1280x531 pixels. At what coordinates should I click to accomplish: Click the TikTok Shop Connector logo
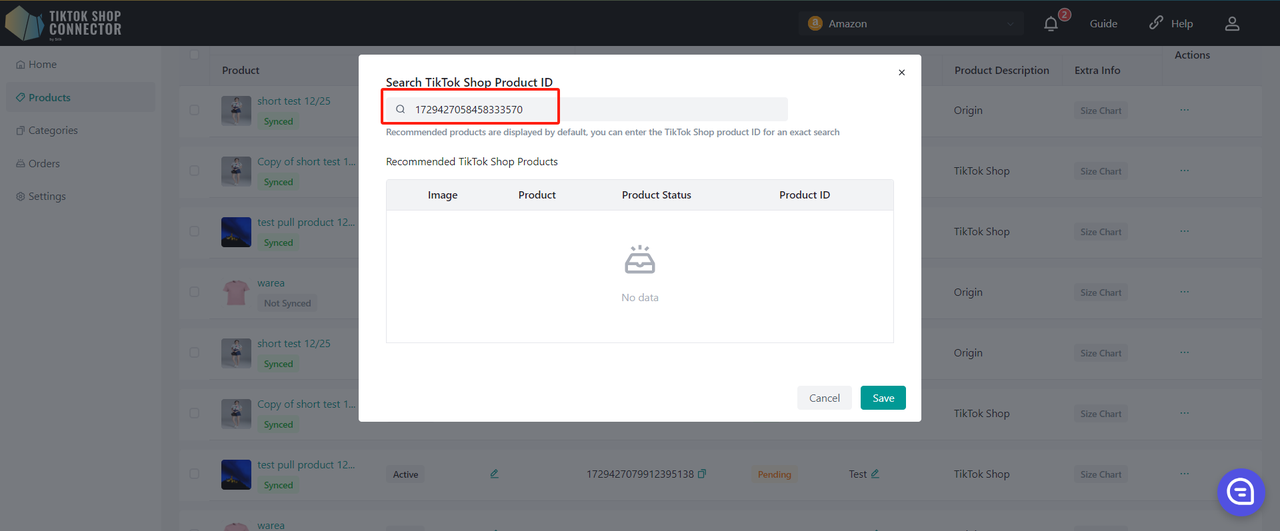(x=64, y=23)
